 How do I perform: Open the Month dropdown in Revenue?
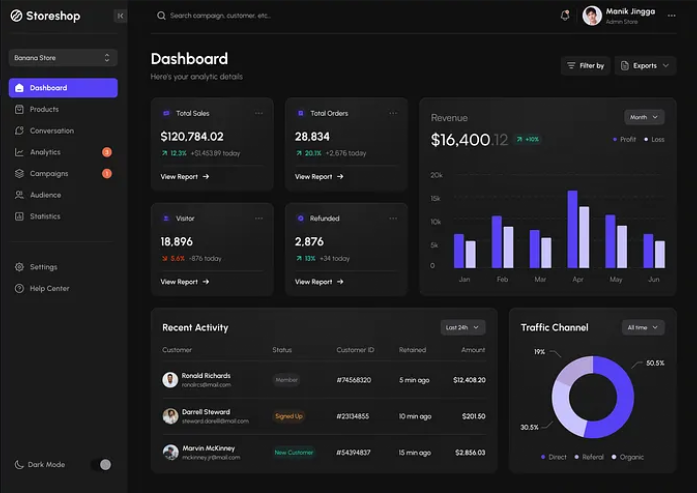pos(644,117)
